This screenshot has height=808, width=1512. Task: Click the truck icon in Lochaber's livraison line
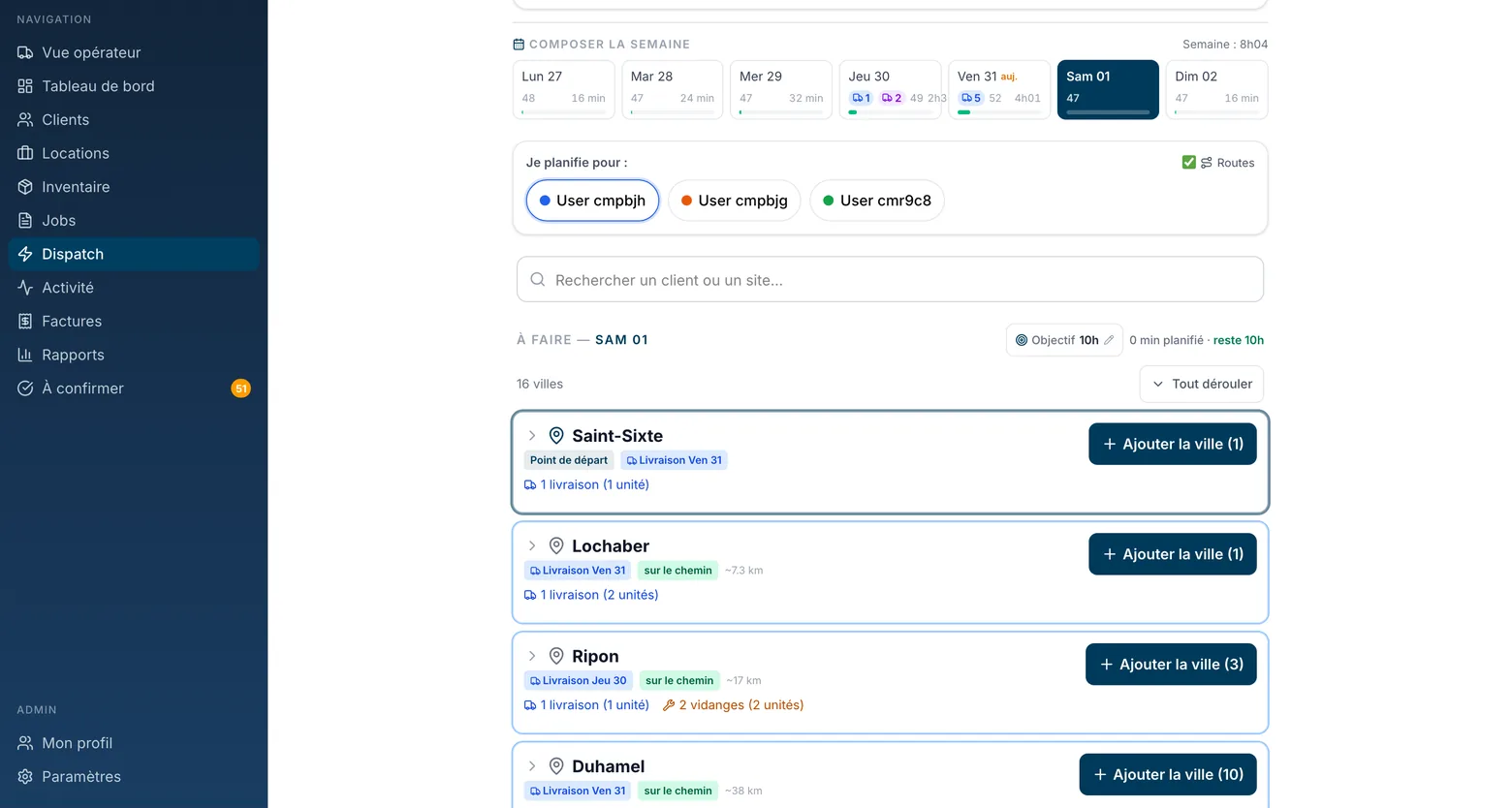tap(530, 595)
